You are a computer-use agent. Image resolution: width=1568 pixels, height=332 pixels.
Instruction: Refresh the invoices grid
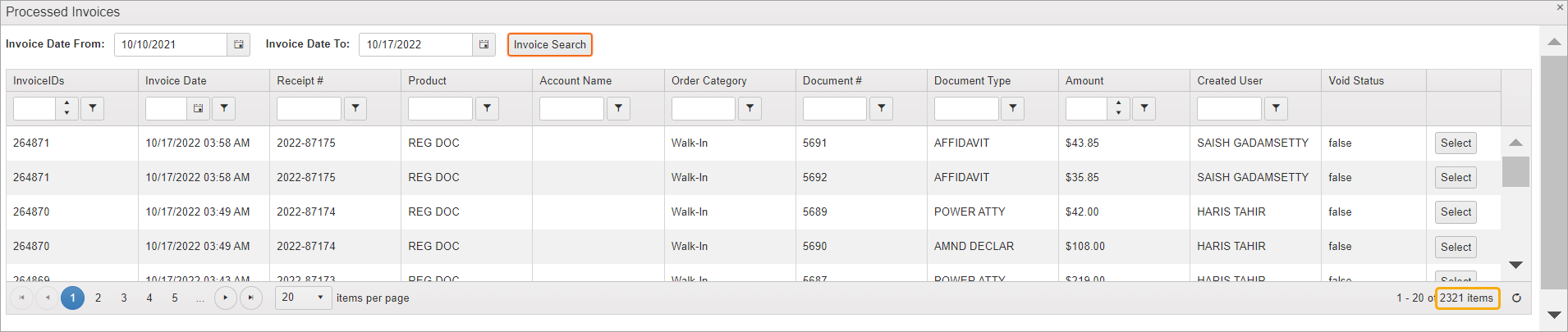point(1516,298)
